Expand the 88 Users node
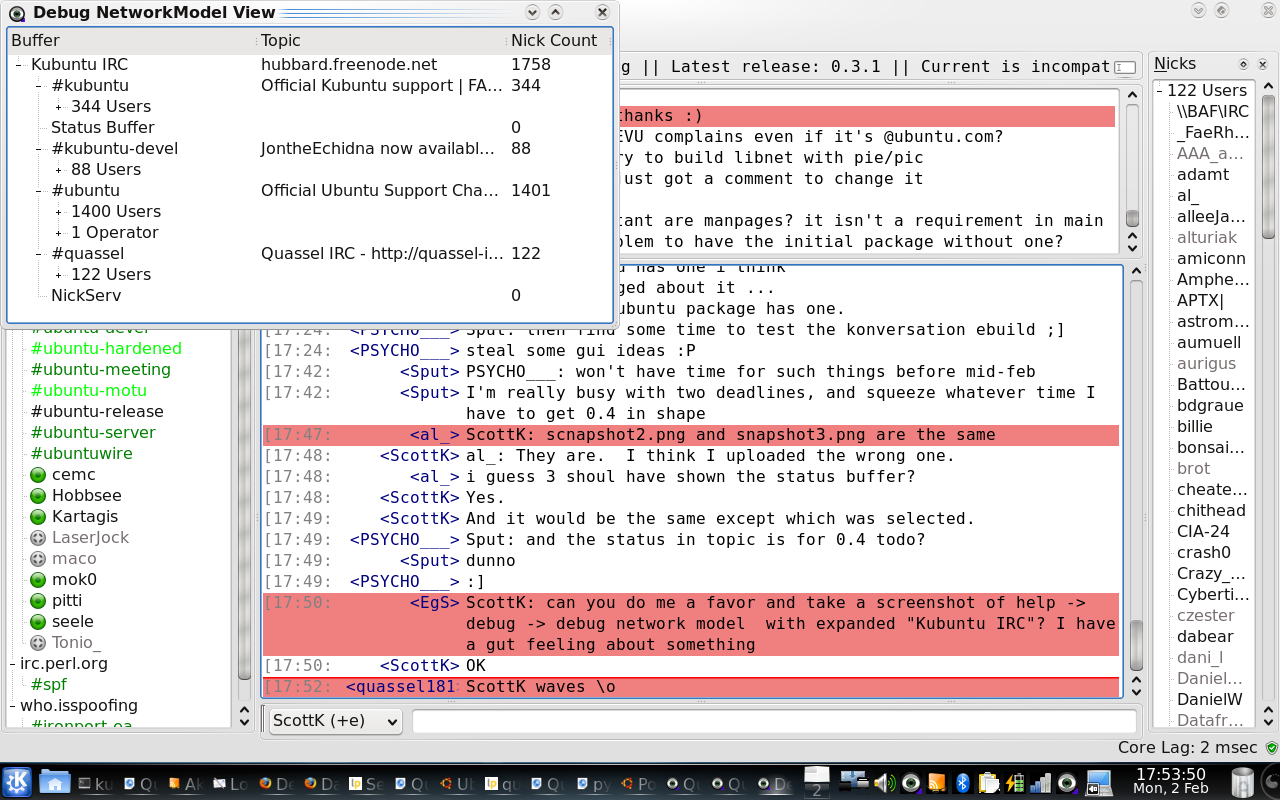 click(59, 170)
